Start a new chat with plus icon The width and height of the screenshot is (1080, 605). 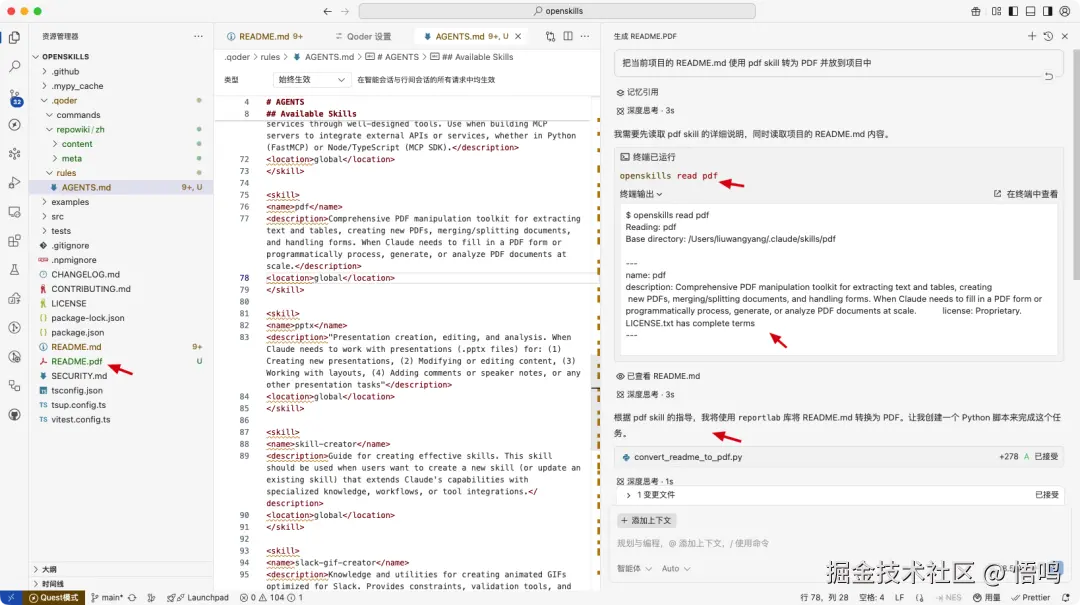(x=1032, y=36)
